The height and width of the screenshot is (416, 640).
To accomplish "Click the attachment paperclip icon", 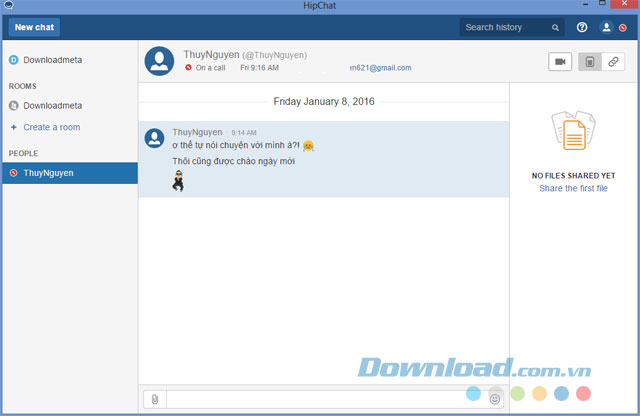I will [155, 399].
